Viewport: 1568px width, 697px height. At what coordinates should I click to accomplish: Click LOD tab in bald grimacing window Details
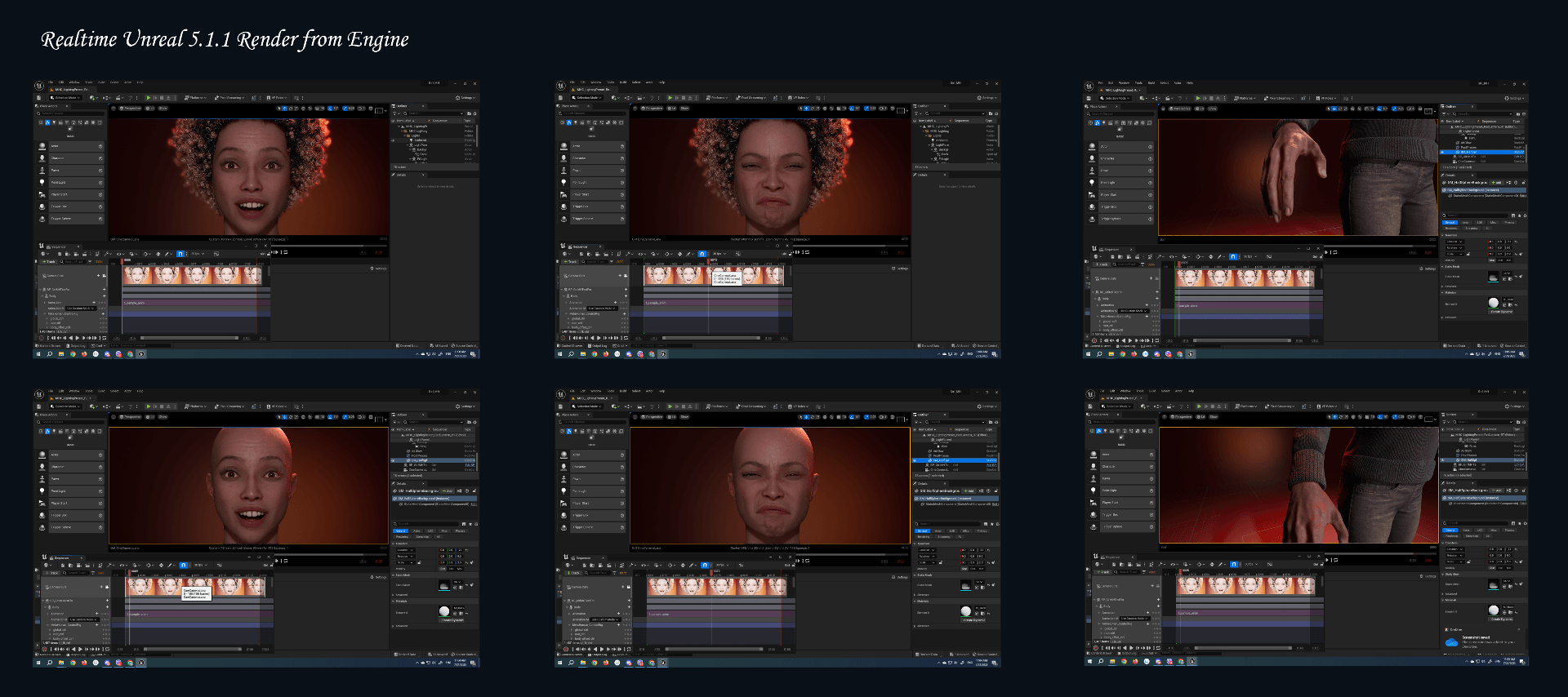(x=952, y=531)
